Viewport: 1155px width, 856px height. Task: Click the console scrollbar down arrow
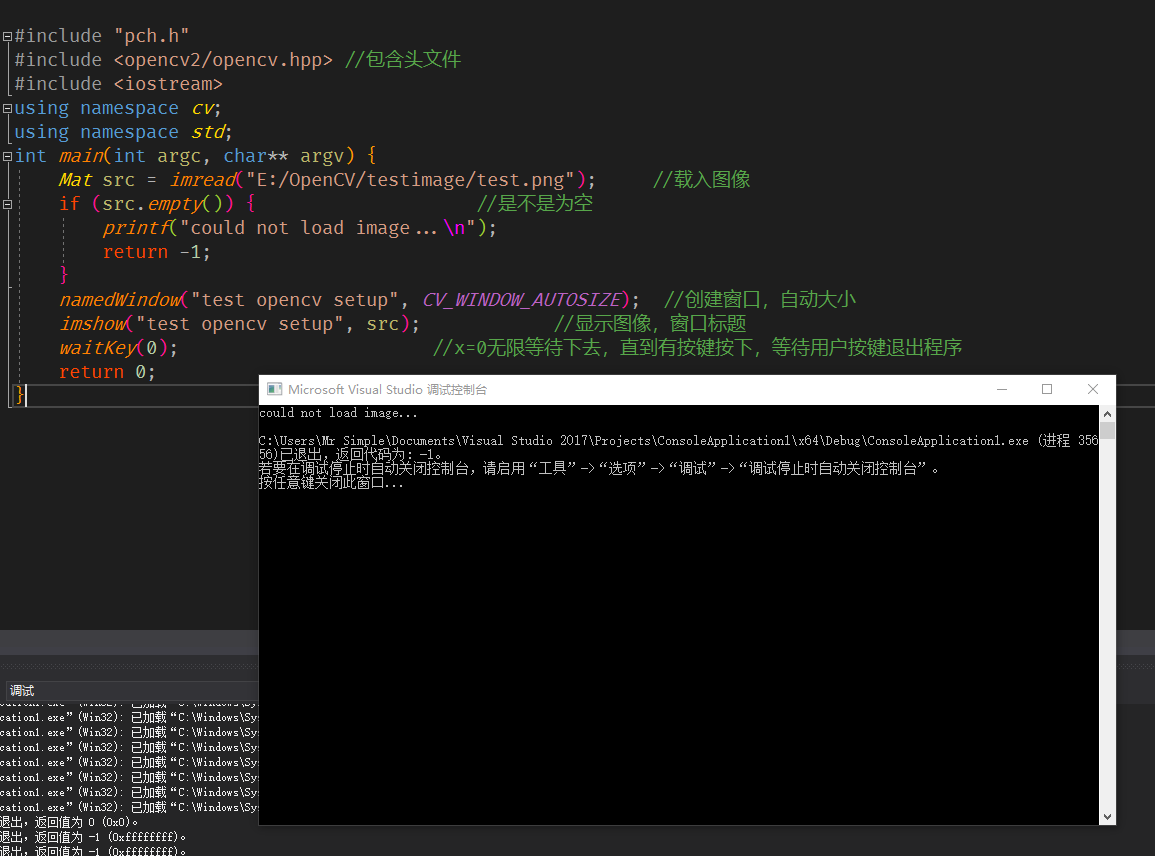coord(1107,816)
